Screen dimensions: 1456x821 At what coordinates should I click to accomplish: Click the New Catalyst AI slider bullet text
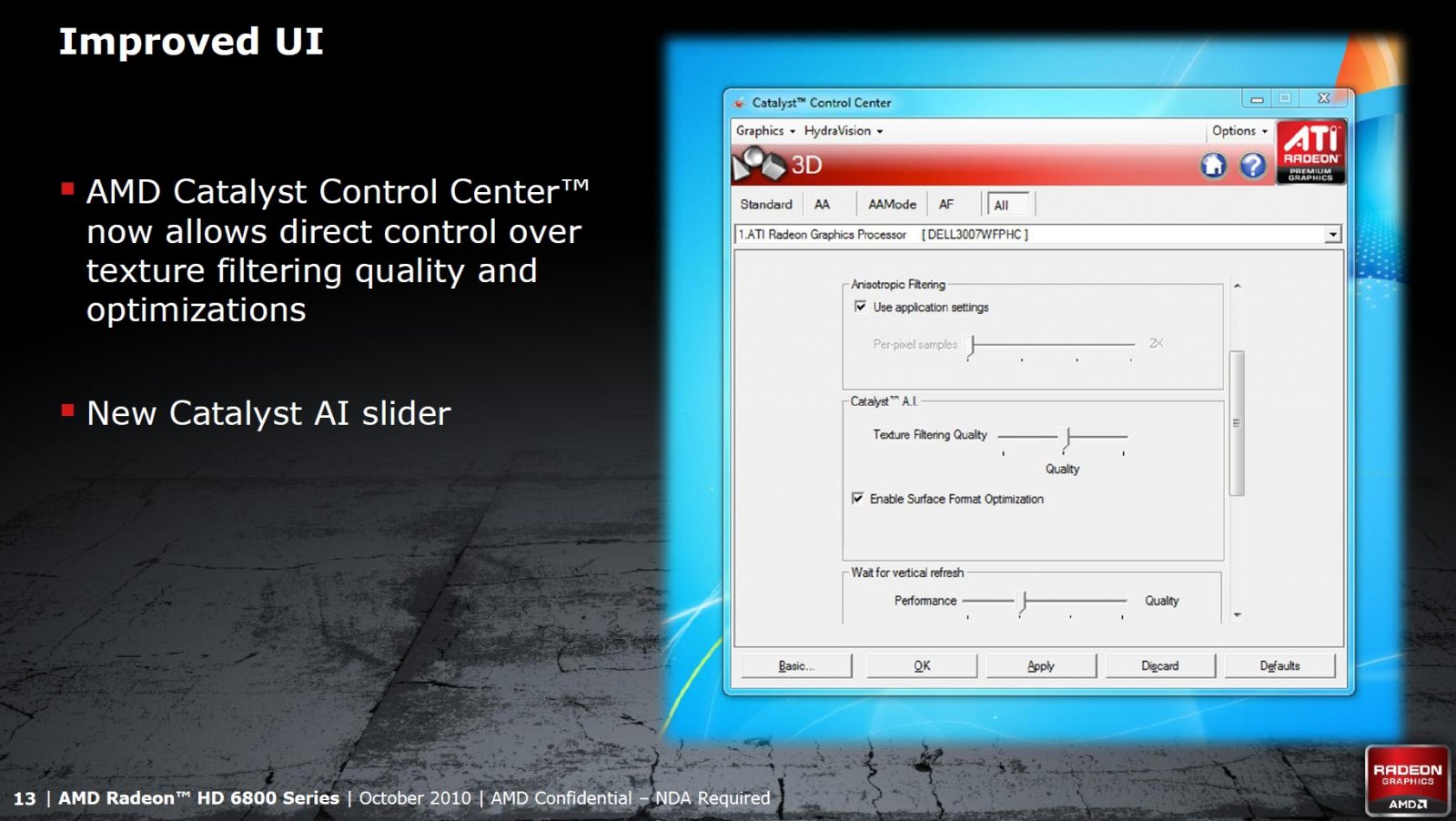[268, 413]
